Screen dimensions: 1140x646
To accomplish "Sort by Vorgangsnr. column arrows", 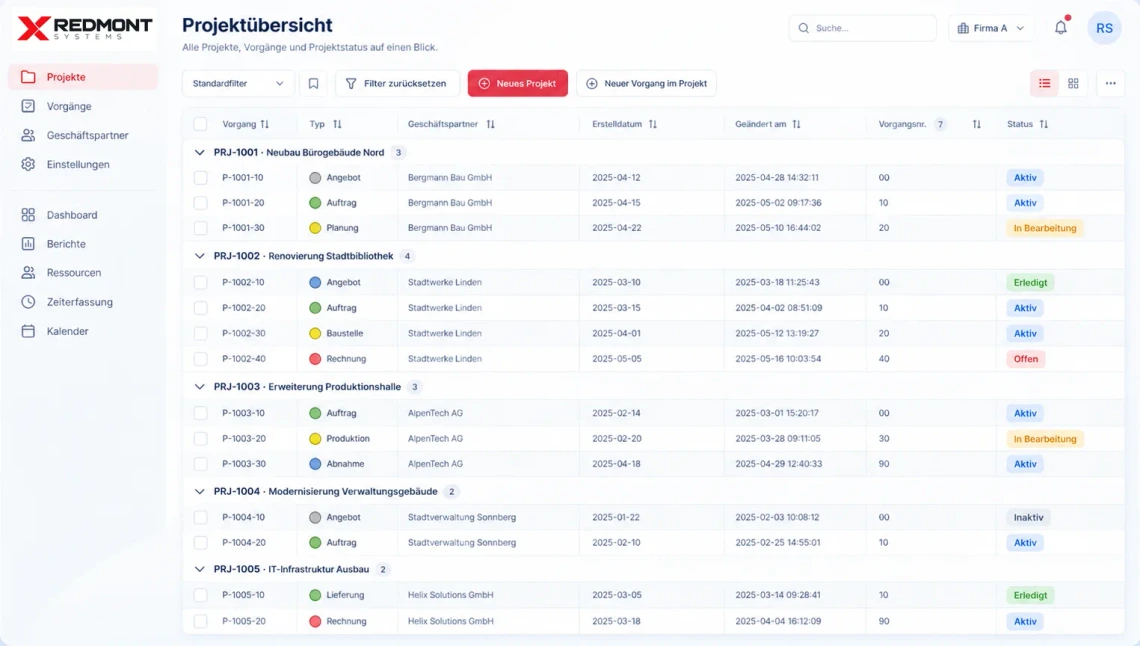I will 976,124.
